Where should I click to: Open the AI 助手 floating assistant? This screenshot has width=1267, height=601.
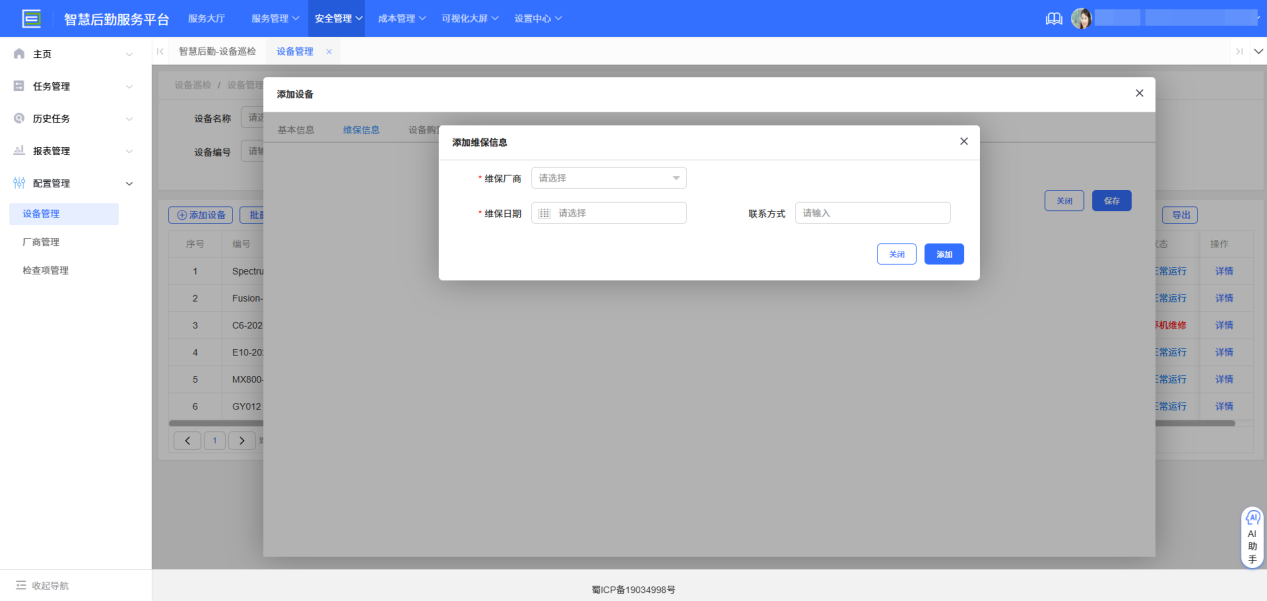(1251, 536)
